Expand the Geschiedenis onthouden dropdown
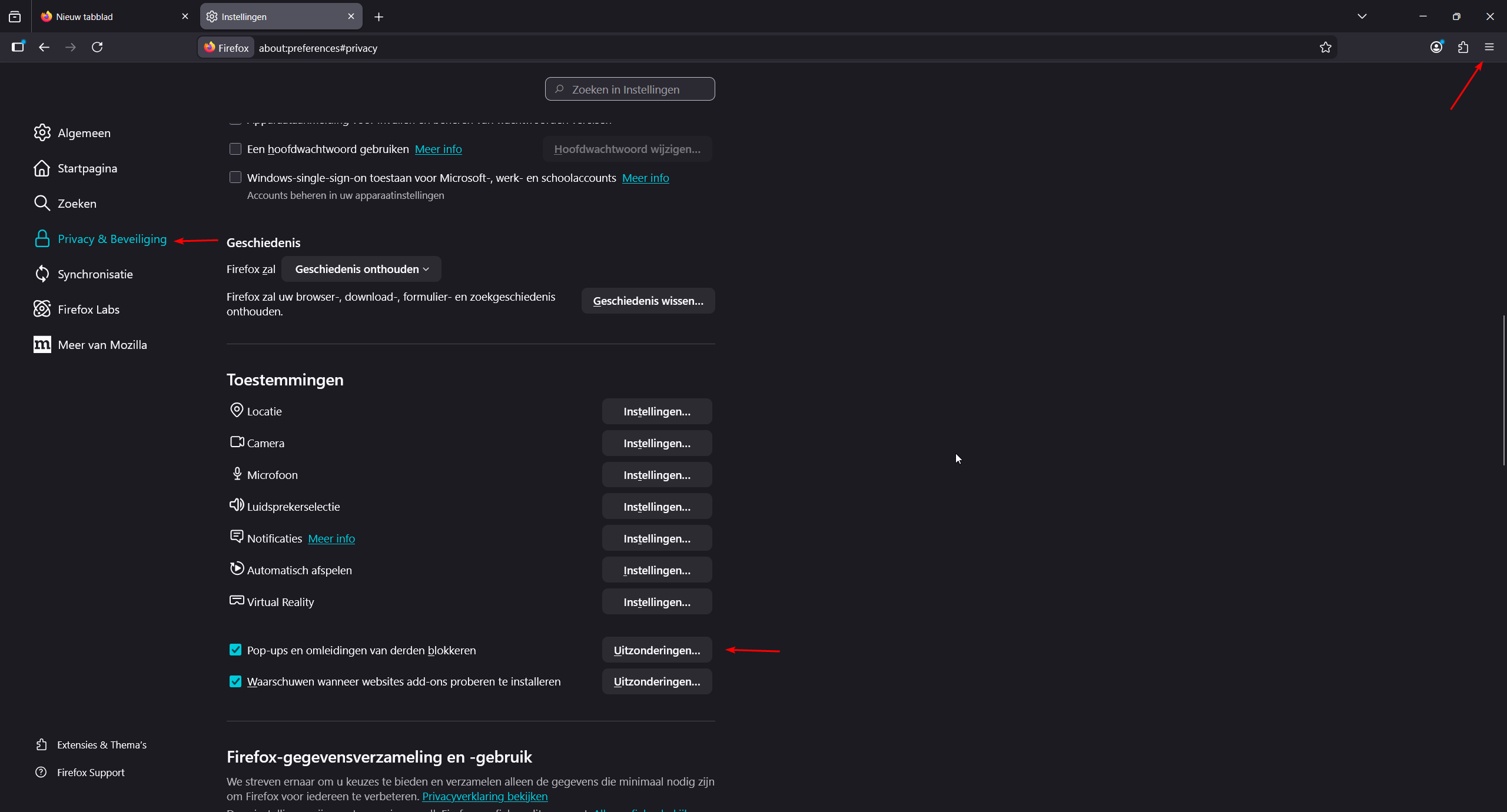 click(x=361, y=269)
